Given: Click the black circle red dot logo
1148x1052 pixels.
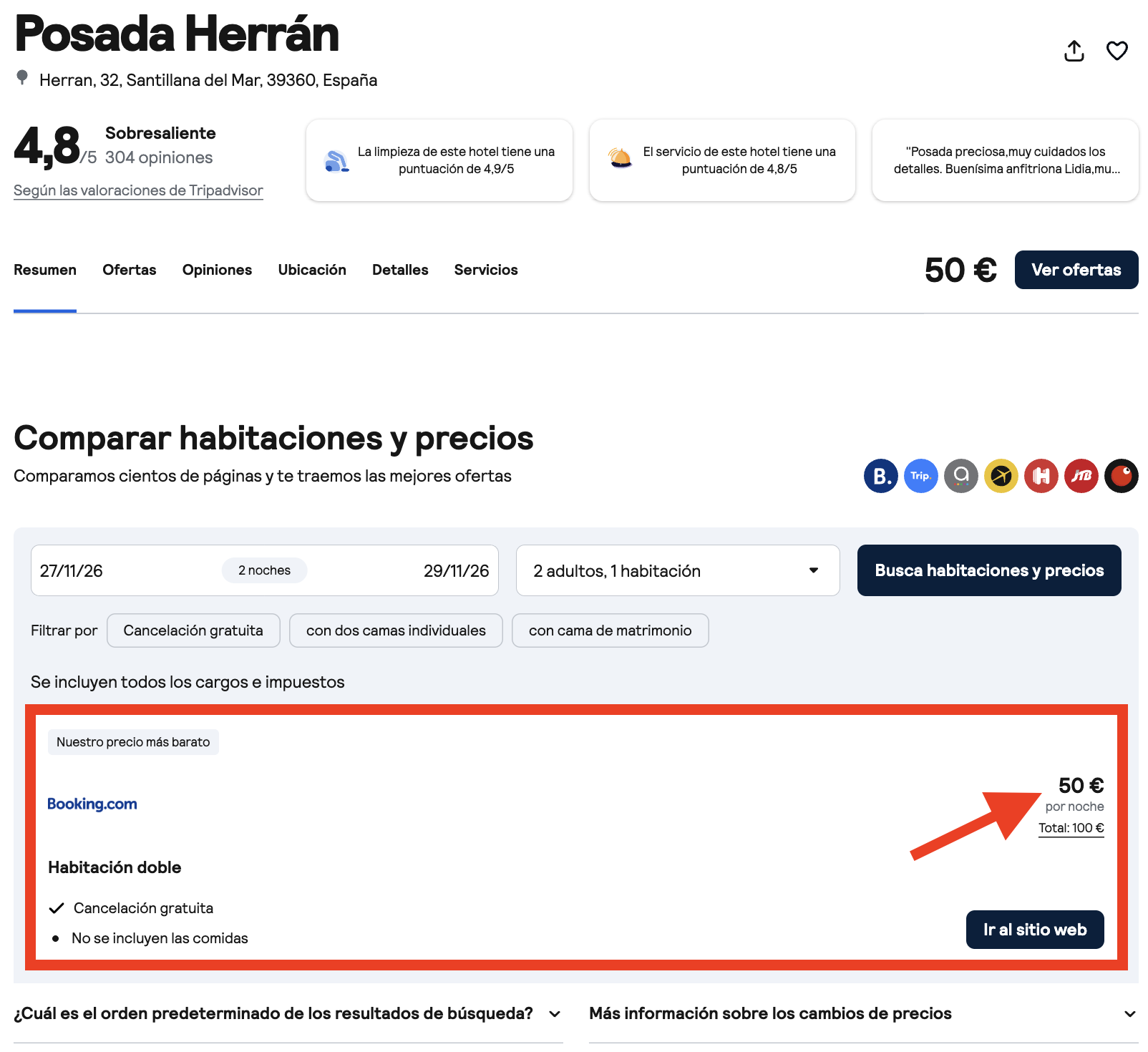Looking at the screenshot, I should [1122, 476].
